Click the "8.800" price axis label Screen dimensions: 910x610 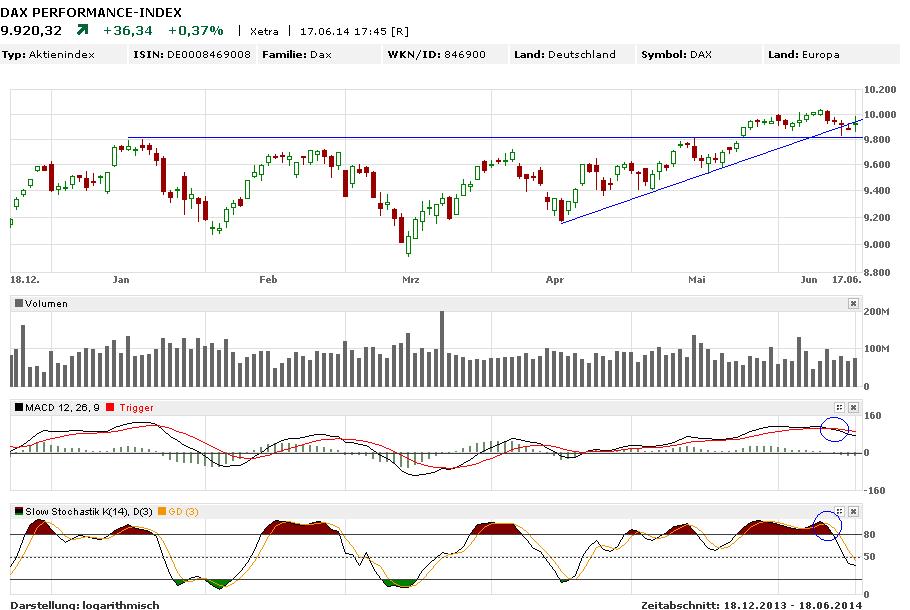(877, 272)
